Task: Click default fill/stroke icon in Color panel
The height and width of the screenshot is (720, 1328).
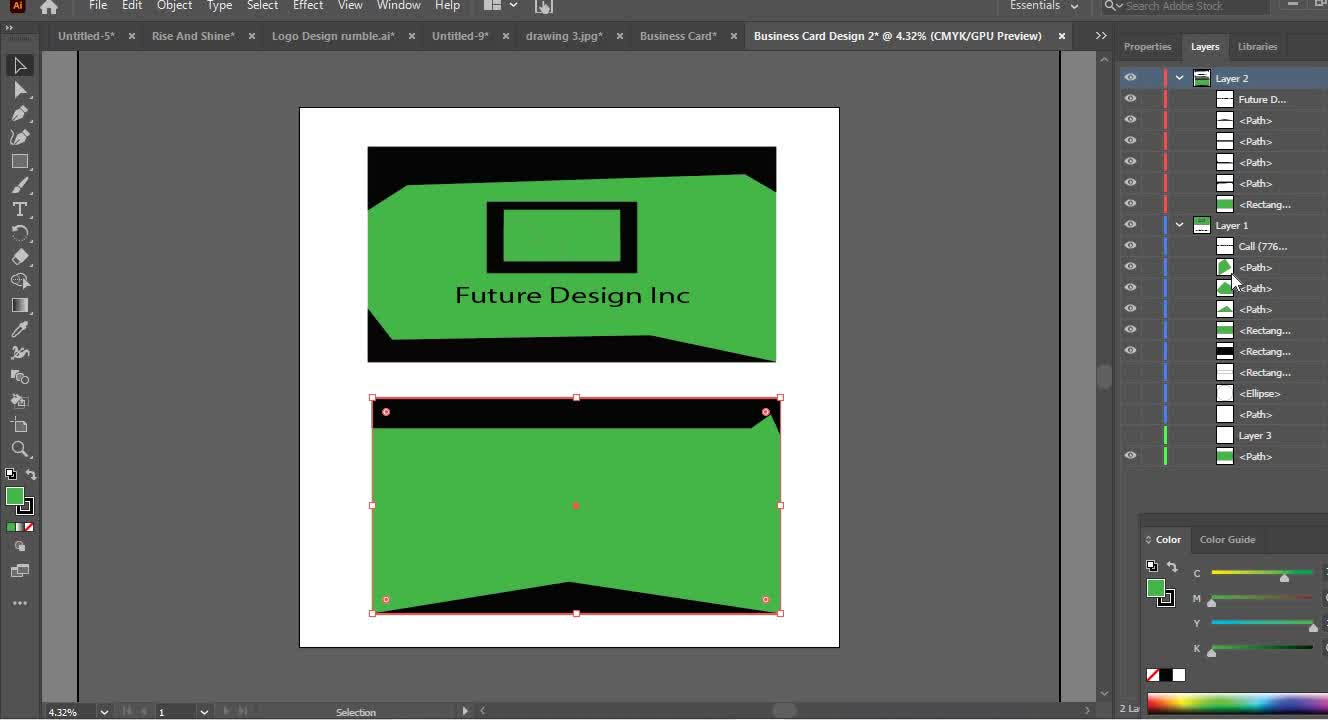Action: (x=1152, y=567)
